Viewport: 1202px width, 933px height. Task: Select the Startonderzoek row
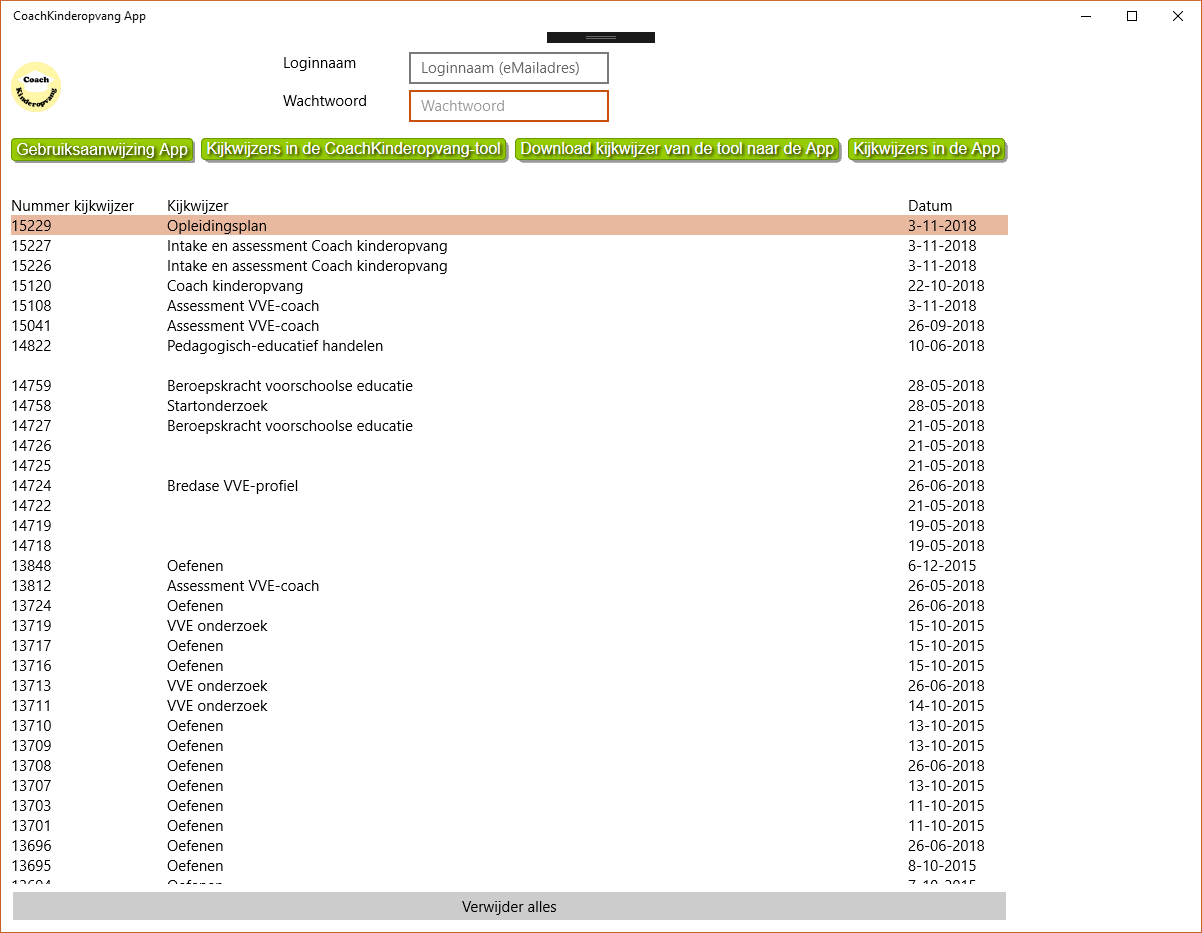point(509,406)
